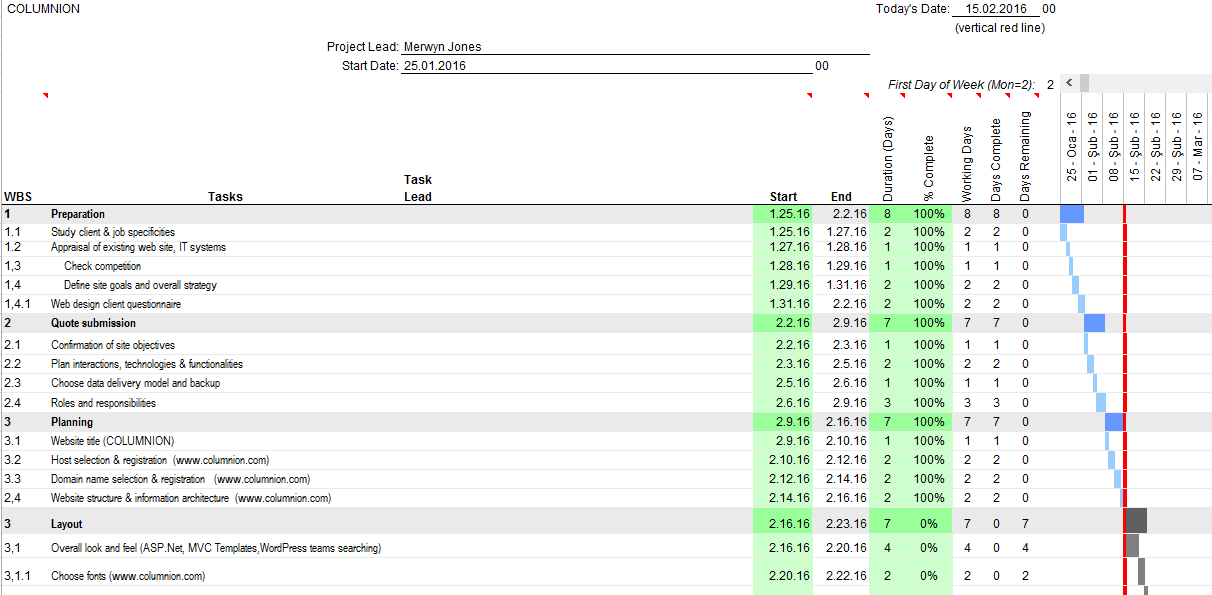Click the timeline scrollbar thumb
Screen dimensions: 1212x595
[x=1084, y=83]
